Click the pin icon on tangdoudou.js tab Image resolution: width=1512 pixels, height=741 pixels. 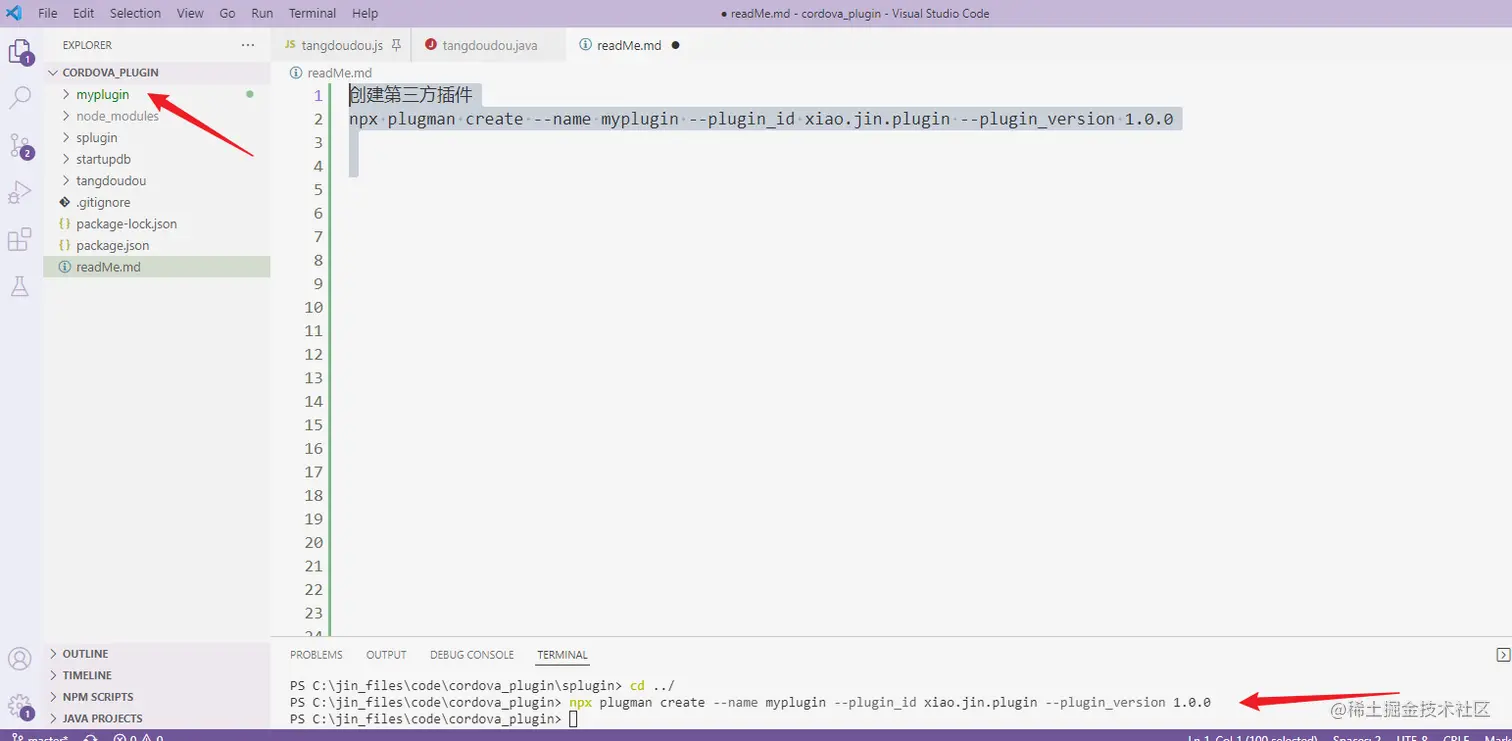tap(396, 45)
